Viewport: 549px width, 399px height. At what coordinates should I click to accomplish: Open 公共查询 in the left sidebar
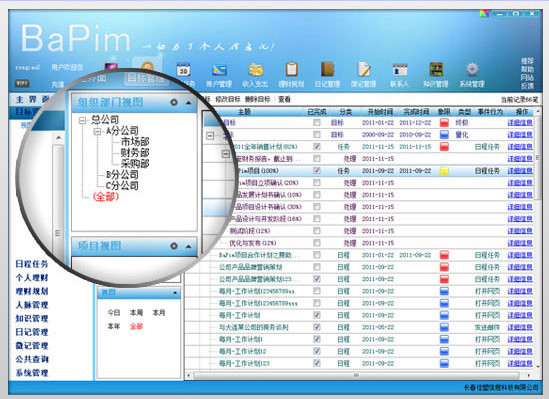pos(32,359)
